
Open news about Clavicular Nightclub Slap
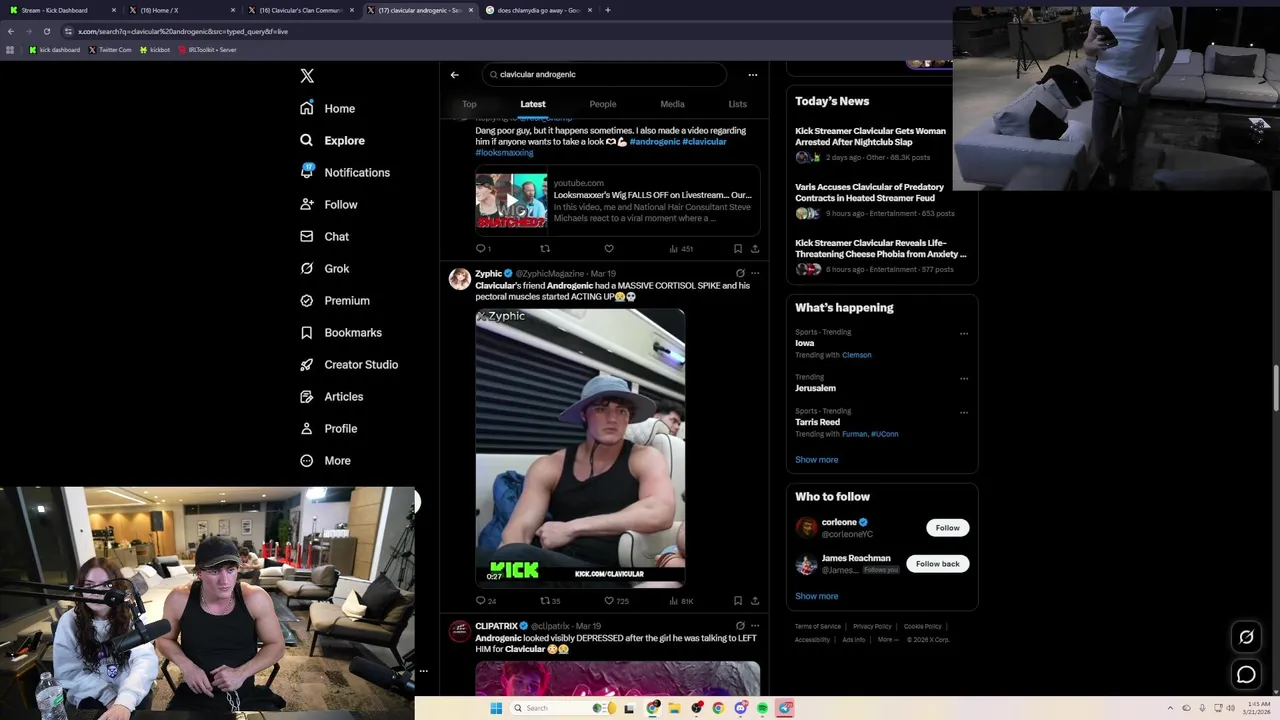tap(870, 137)
